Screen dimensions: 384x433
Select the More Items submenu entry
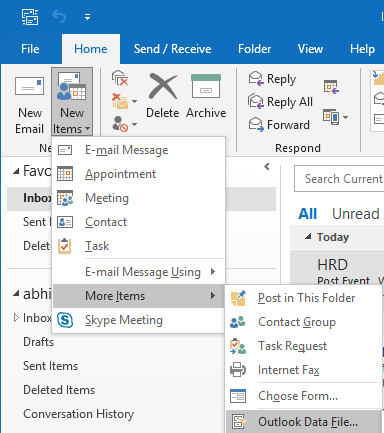point(138,296)
